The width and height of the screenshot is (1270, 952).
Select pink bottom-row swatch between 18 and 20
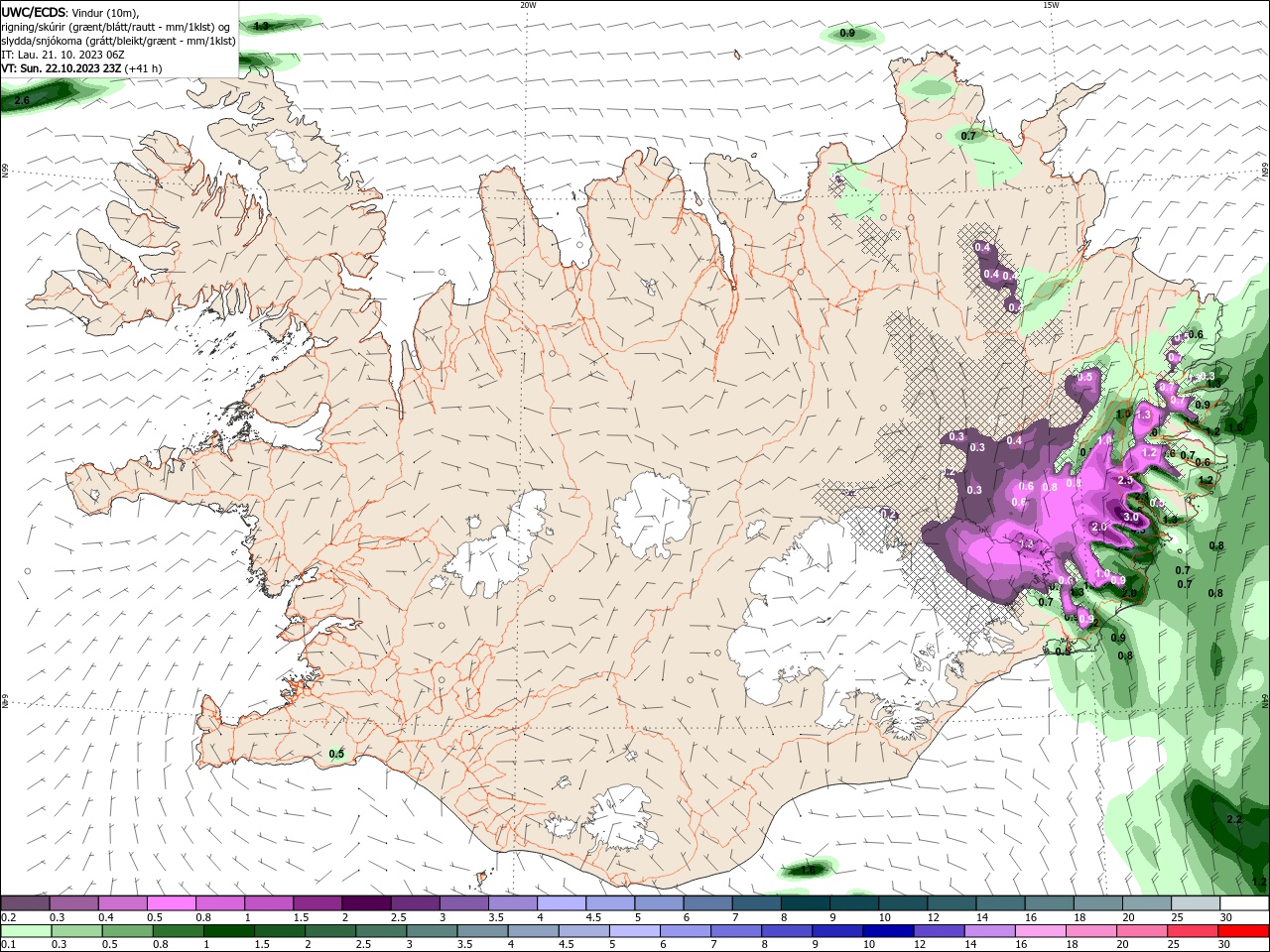1091,931
